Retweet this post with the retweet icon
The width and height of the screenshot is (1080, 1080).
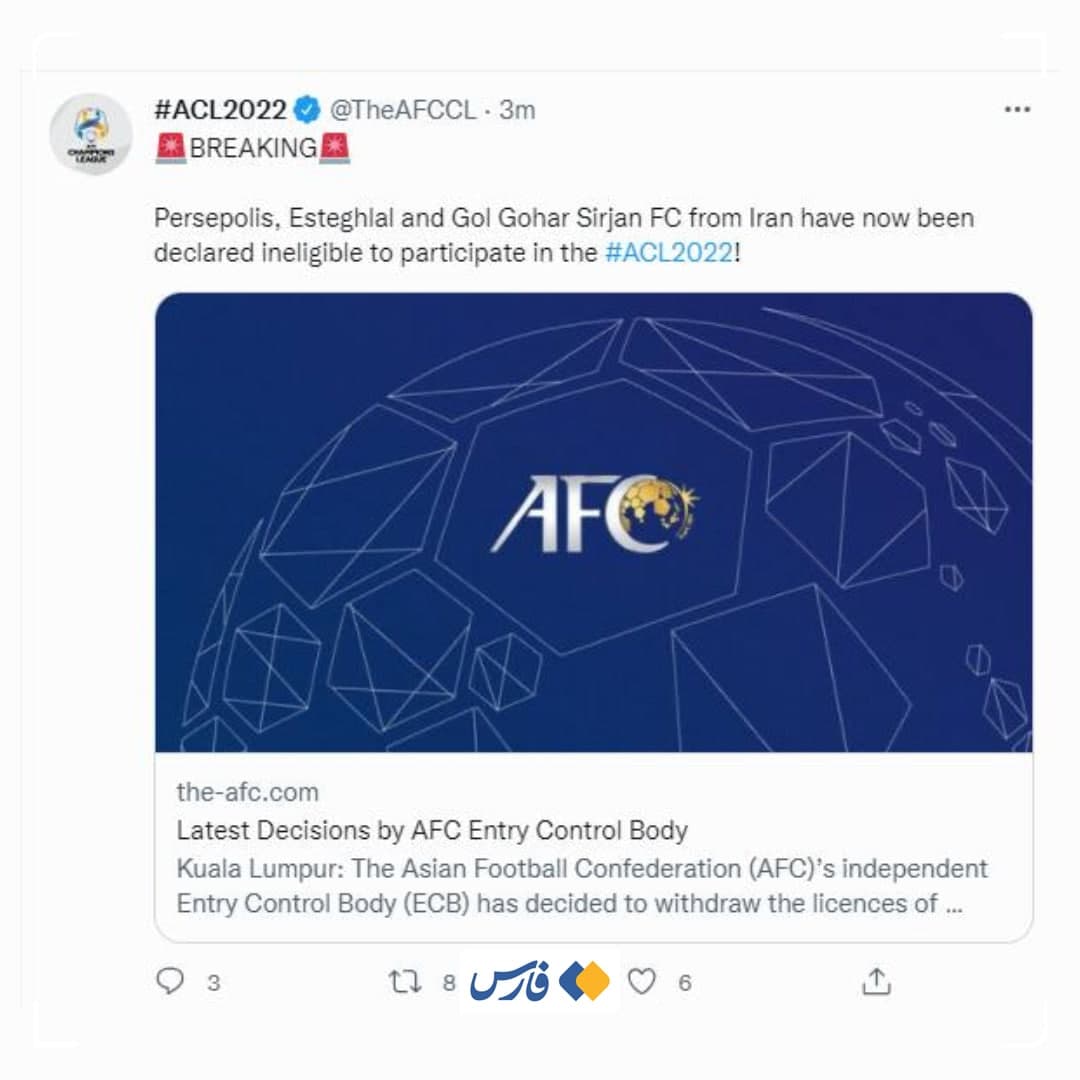[404, 982]
